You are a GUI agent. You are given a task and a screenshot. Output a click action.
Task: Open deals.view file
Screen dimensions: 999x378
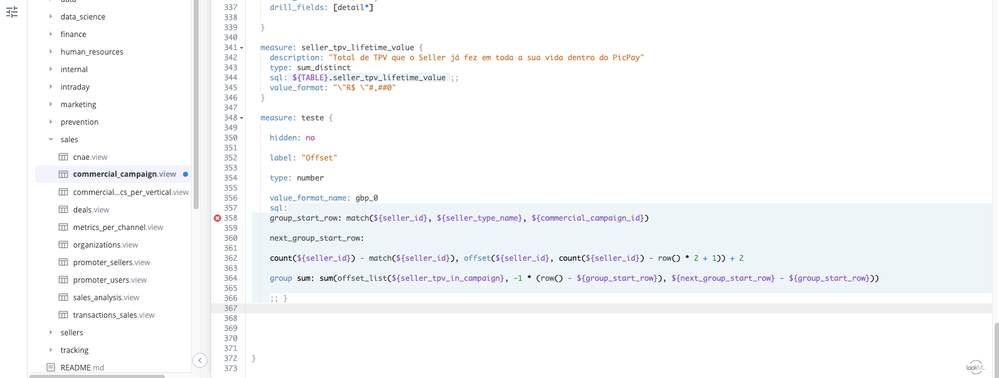coord(91,209)
